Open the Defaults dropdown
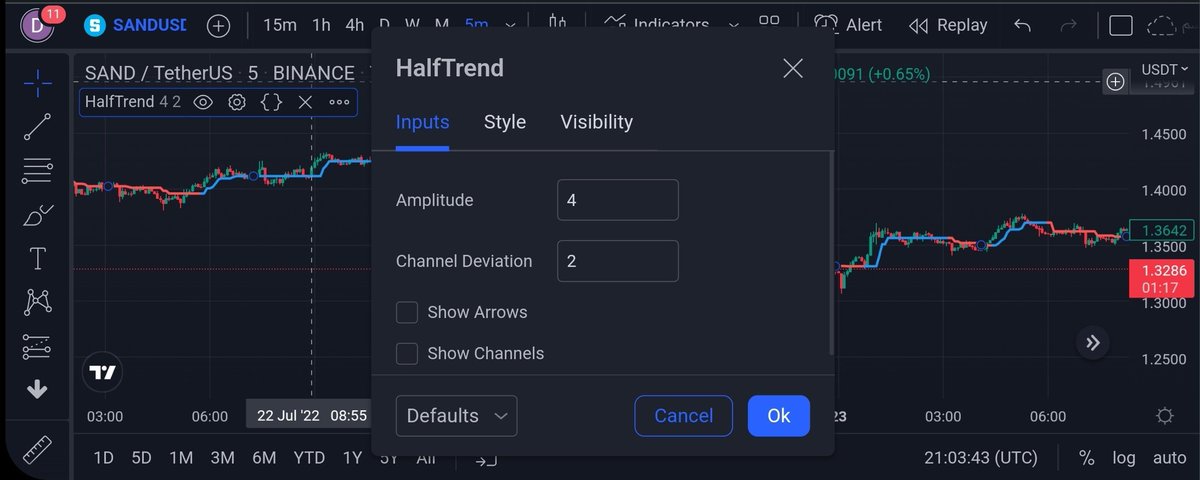The width and height of the screenshot is (1200, 480). pos(456,416)
